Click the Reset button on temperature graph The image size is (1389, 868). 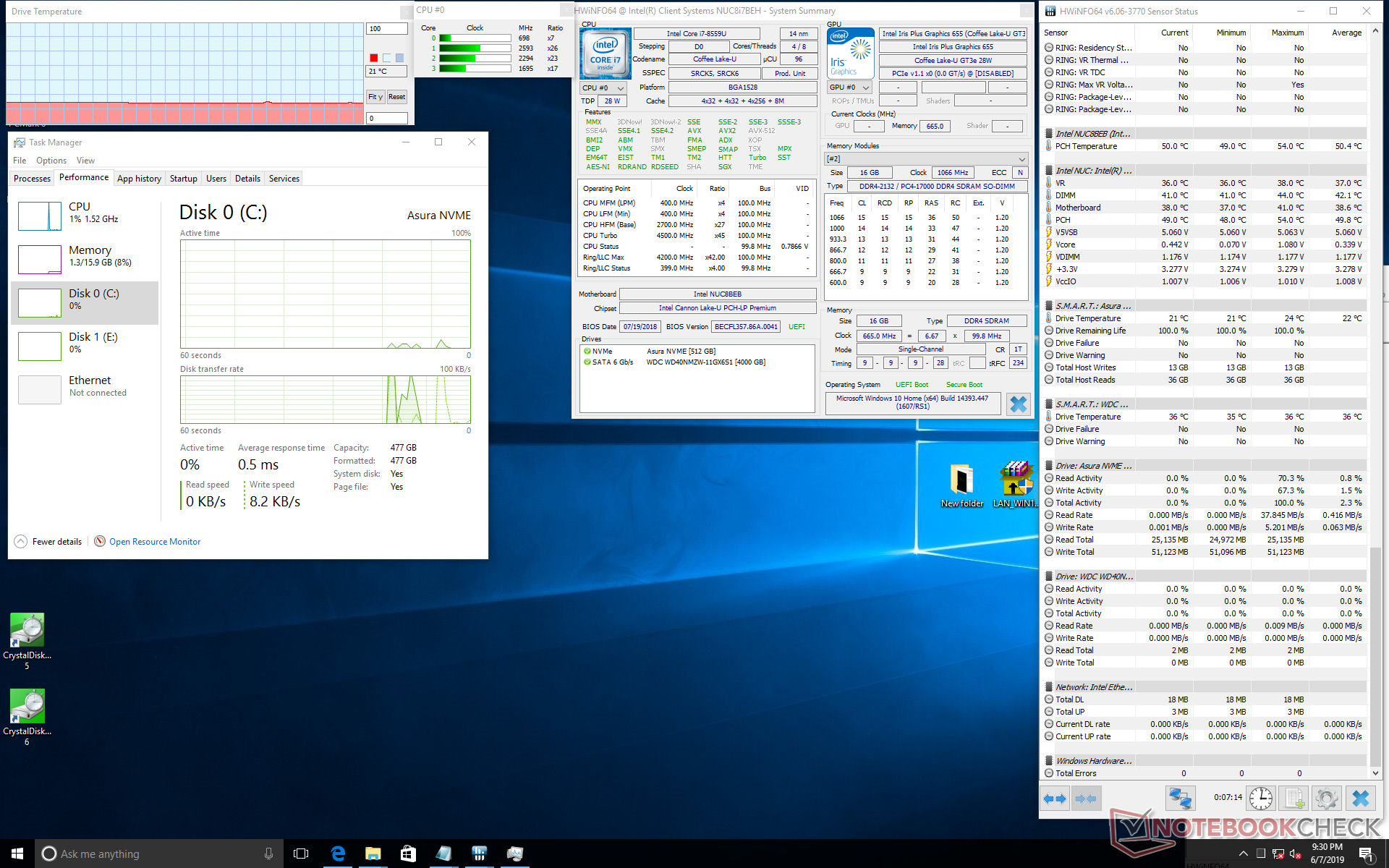tap(396, 97)
